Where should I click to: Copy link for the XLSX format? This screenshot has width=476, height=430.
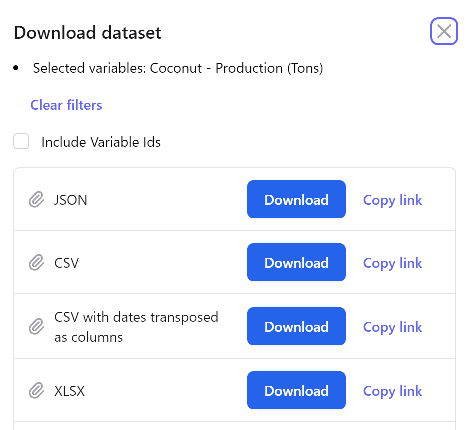click(392, 391)
